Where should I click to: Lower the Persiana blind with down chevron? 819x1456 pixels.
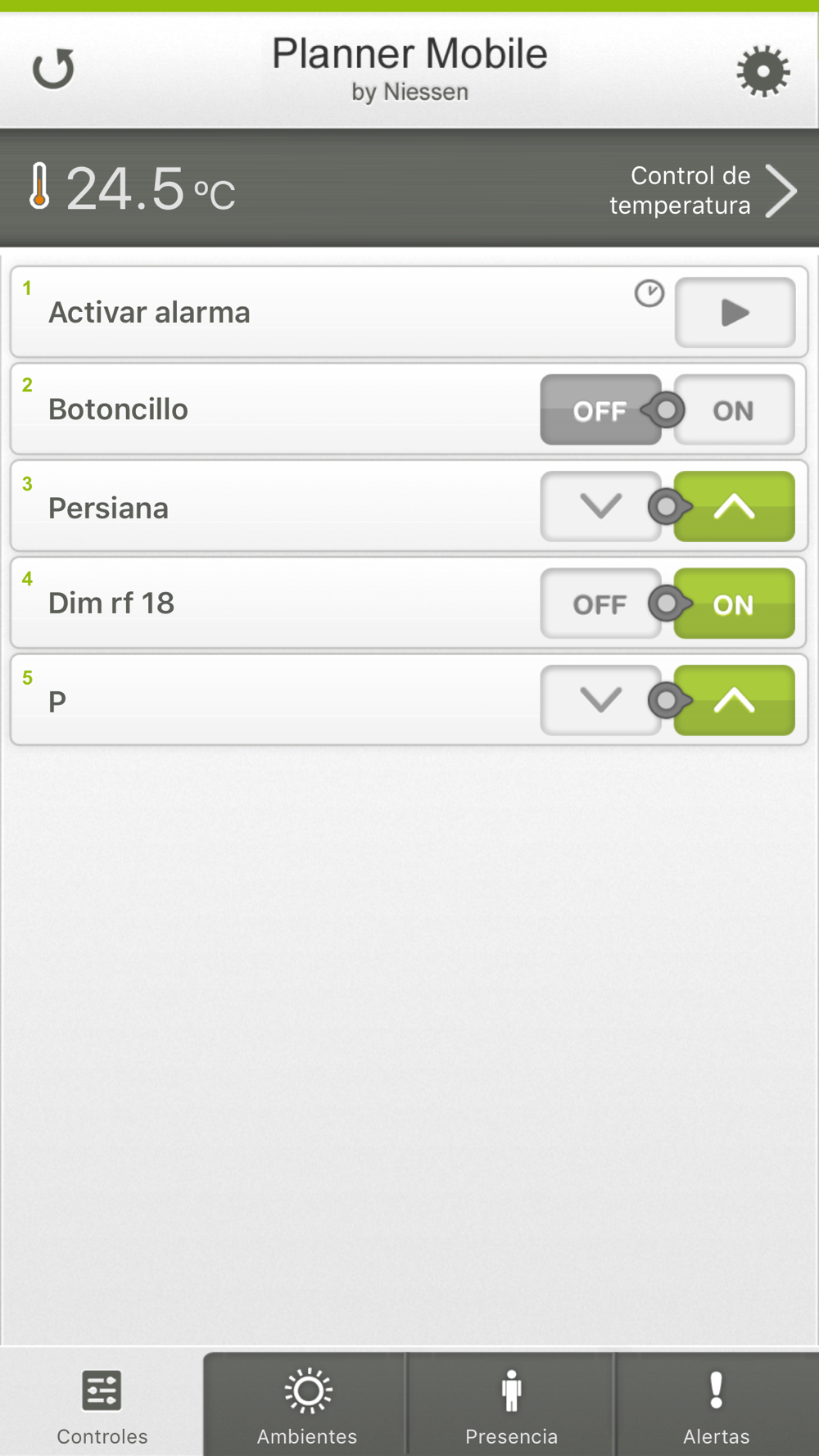coord(600,506)
